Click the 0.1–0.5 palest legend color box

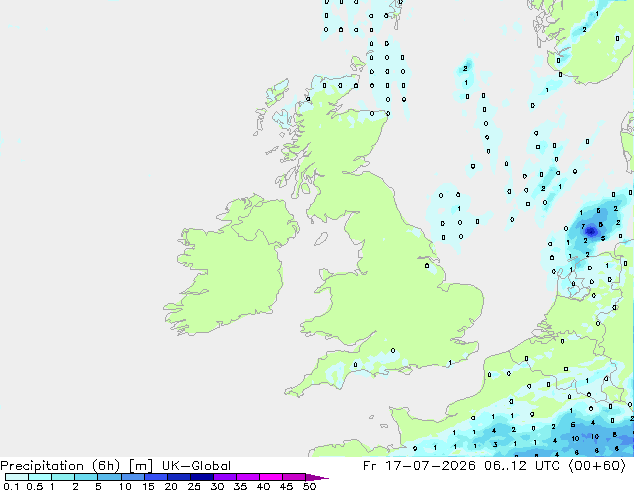tap(17, 477)
